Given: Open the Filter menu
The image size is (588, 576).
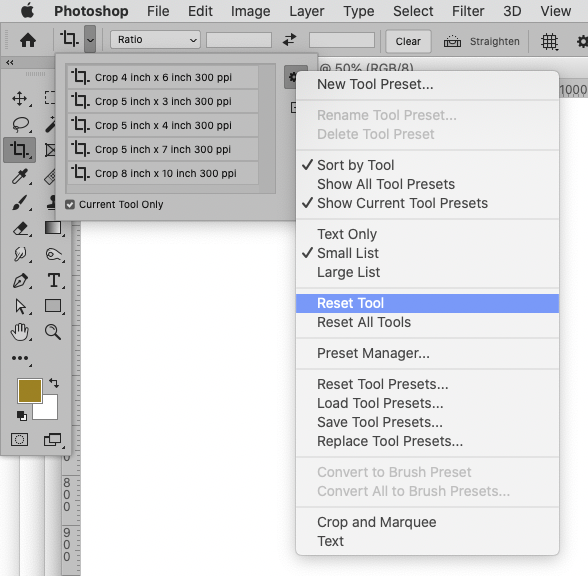Looking at the screenshot, I should pyautogui.click(x=468, y=11).
